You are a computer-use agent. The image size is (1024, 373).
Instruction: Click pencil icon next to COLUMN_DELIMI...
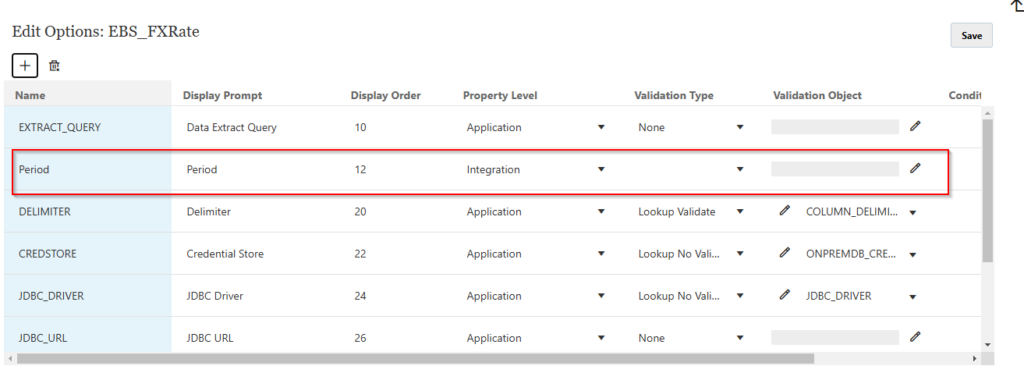coord(785,211)
